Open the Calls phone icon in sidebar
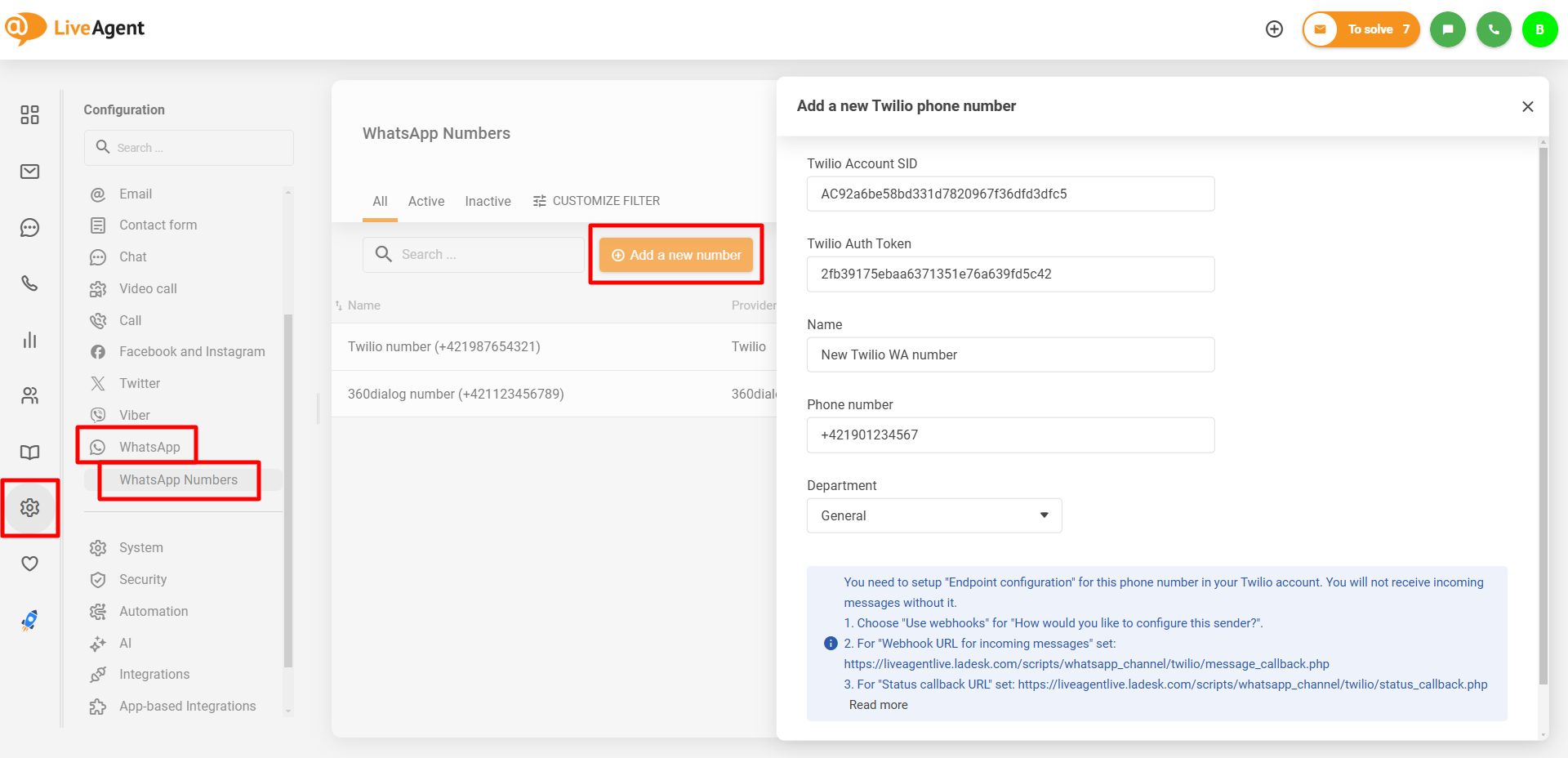1568x758 pixels. [x=30, y=283]
